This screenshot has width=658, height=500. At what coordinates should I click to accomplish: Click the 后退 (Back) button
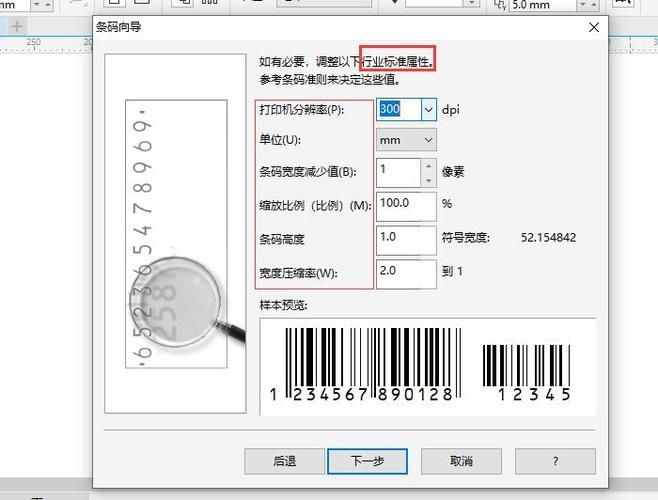tap(285, 461)
